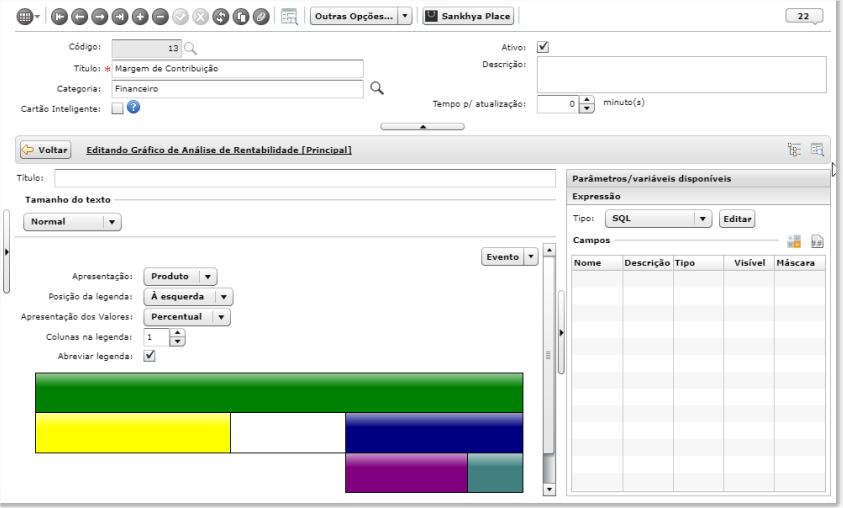
Task: Expand the left side panel arrow
Action: coord(6,252)
